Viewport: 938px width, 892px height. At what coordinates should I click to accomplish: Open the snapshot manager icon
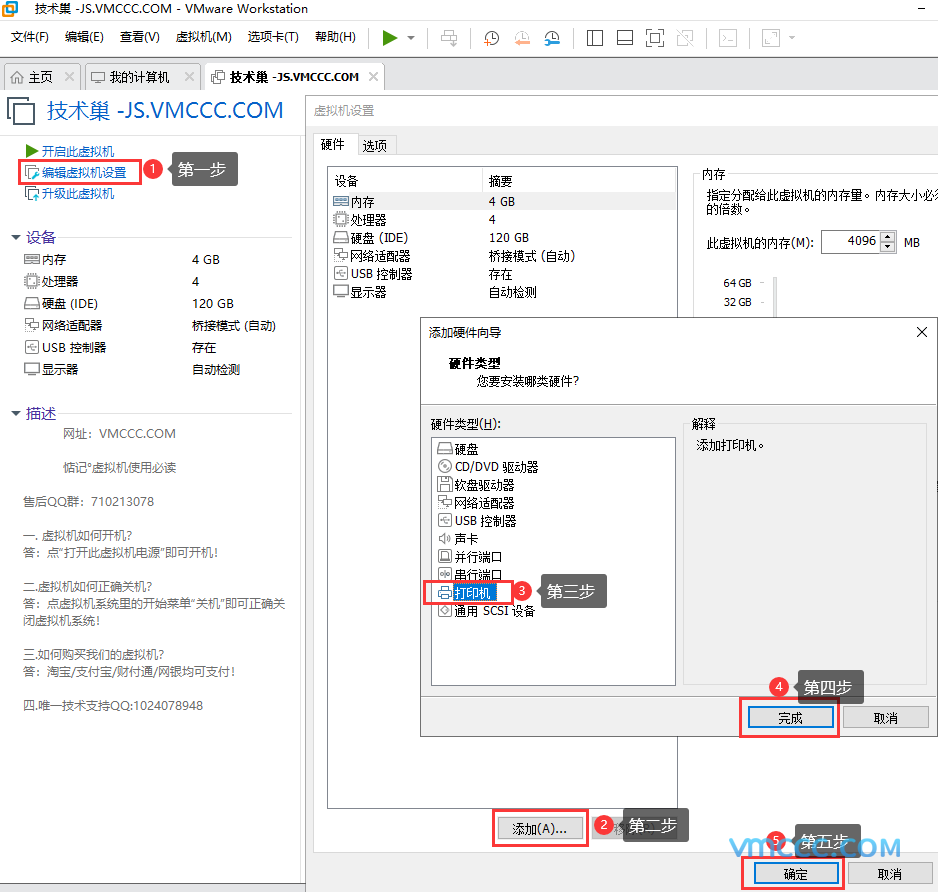click(552, 38)
